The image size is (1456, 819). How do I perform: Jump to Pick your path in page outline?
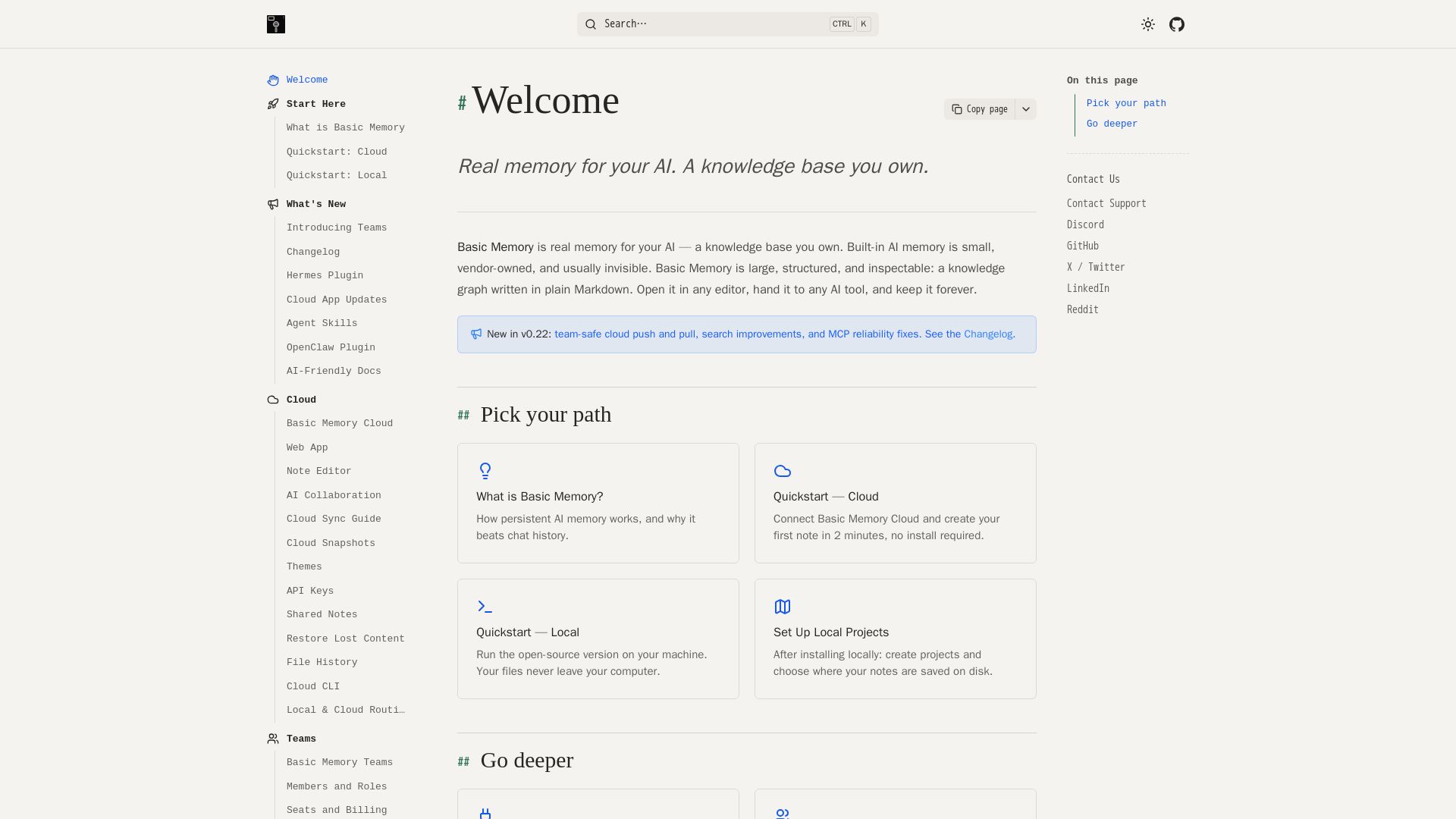coord(1126,103)
